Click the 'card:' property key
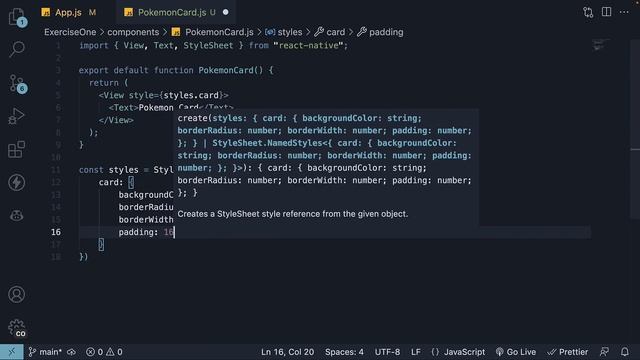This screenshot has height=360, width=640. [111, 182]
